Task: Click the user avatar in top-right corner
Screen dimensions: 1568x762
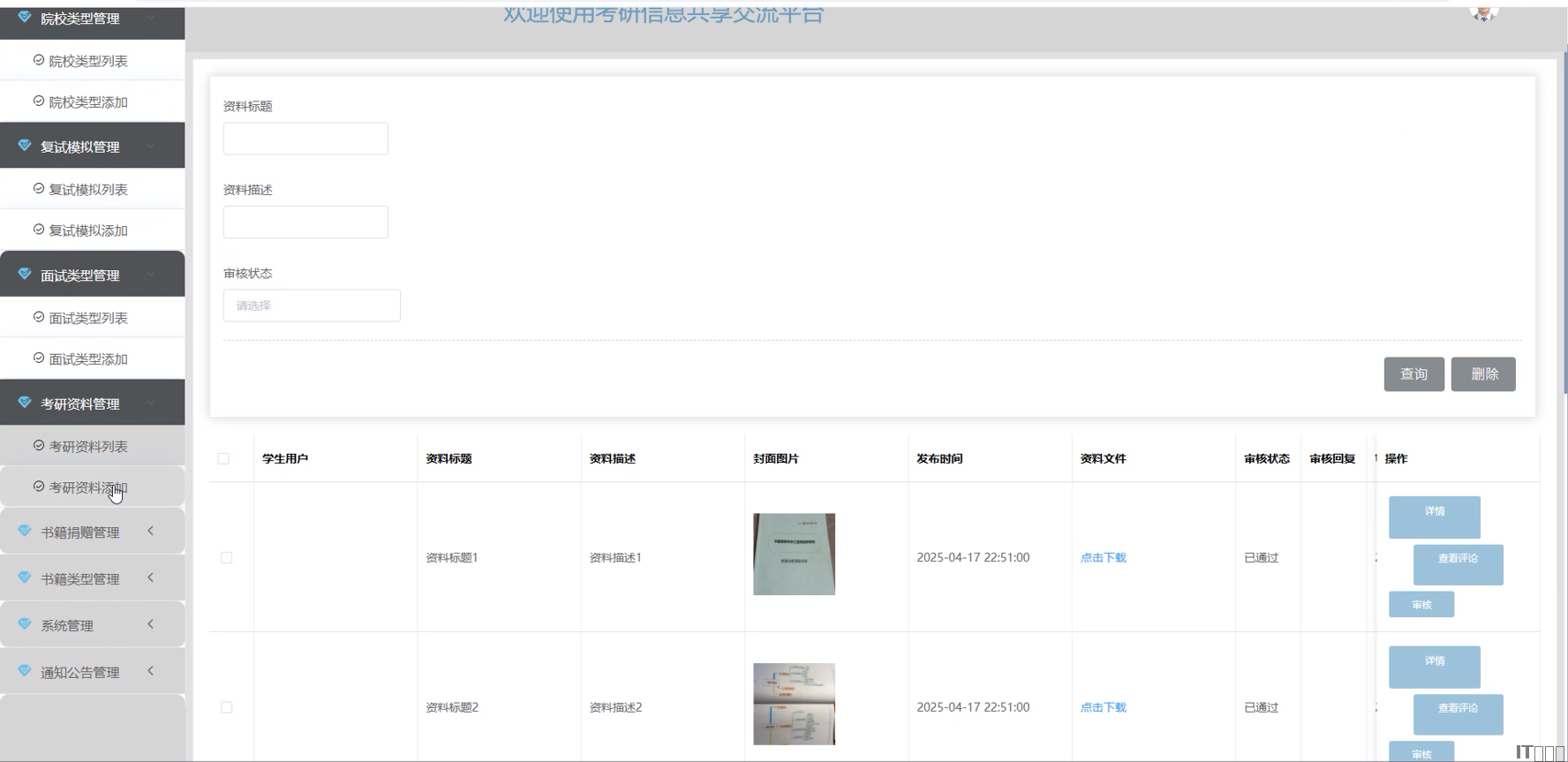Action: pyautogui.click(x=1483, y=12)
